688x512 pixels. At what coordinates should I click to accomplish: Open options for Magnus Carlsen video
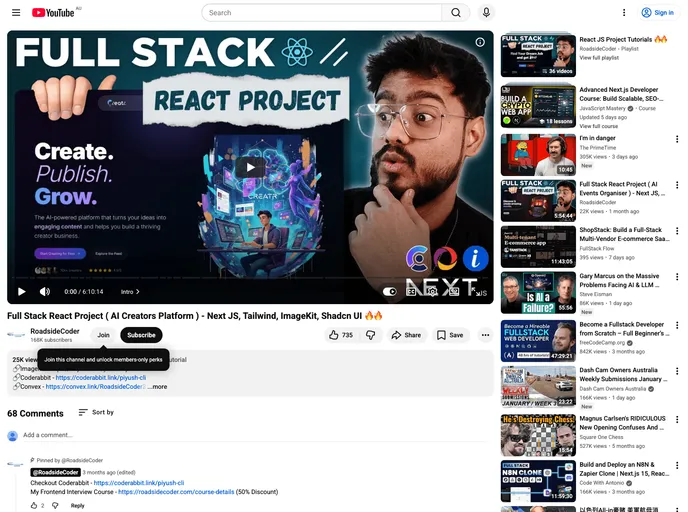[677, 419]
